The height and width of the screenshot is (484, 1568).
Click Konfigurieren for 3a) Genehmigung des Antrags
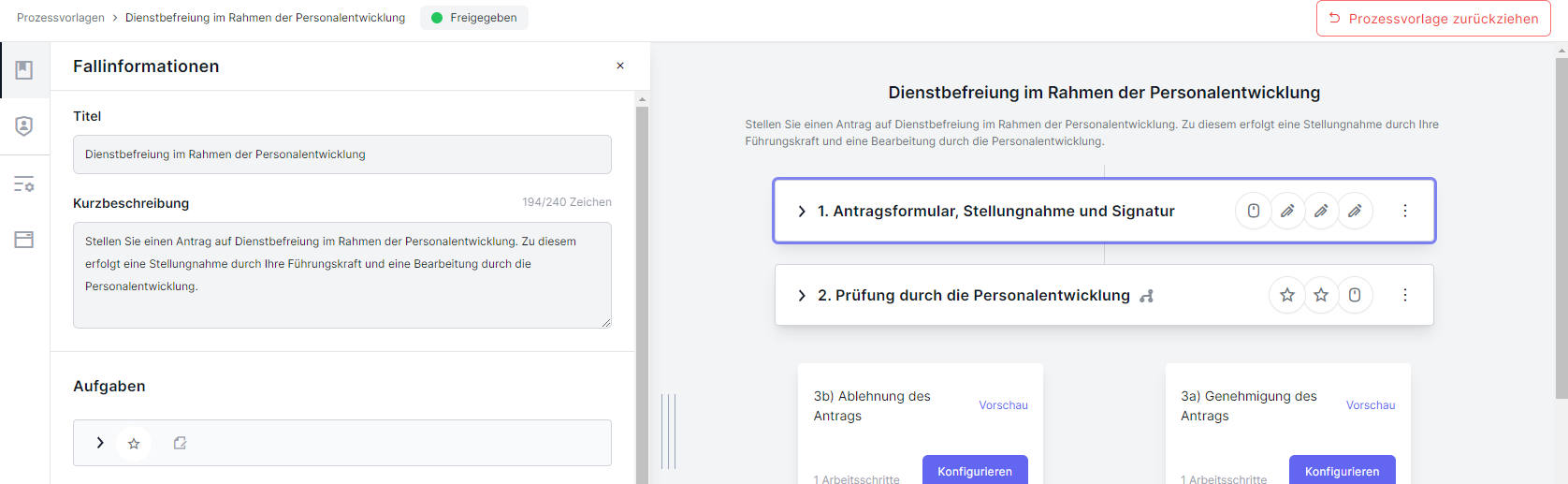coord(1342,470)
